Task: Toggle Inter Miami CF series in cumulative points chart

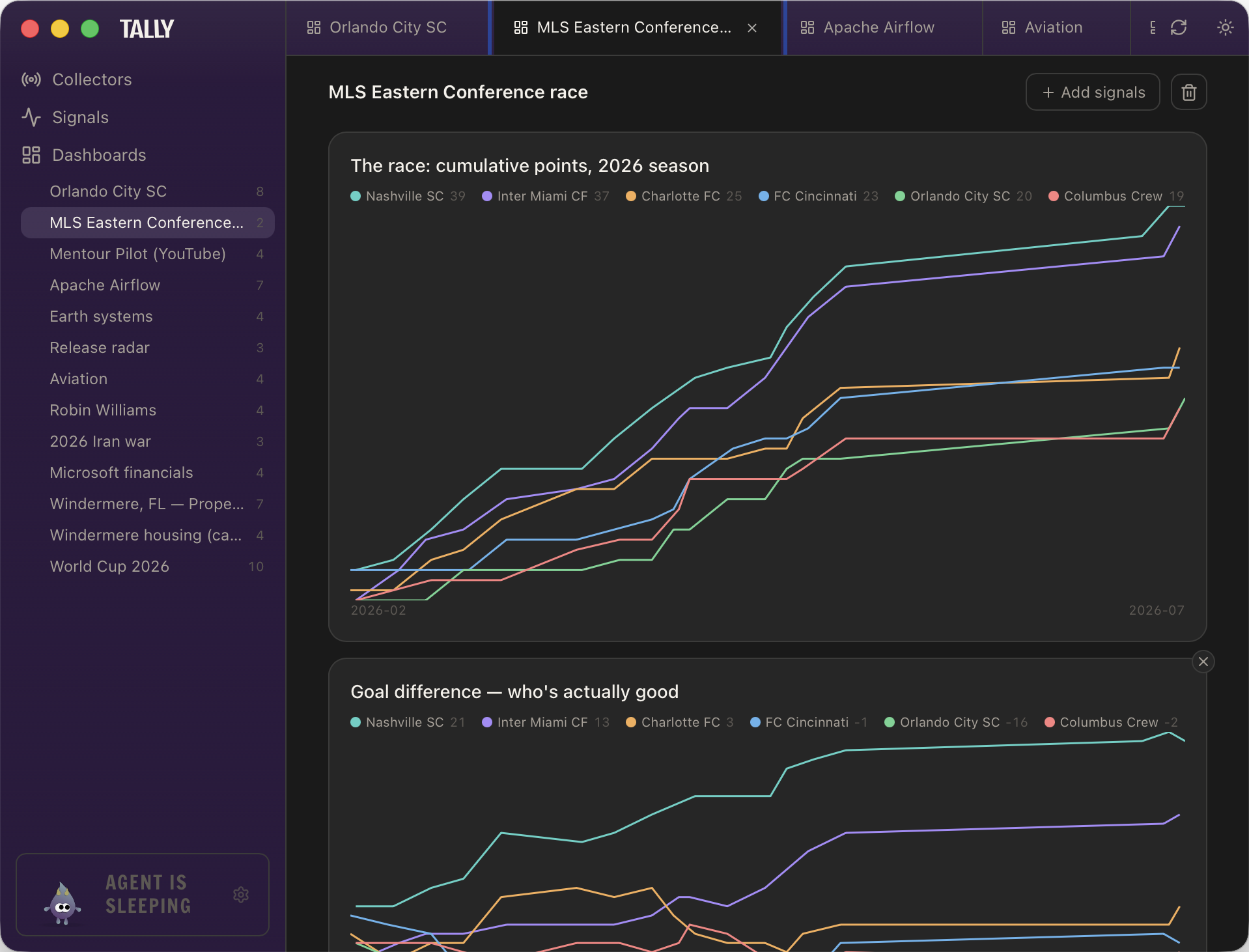Action: [546, 196]
